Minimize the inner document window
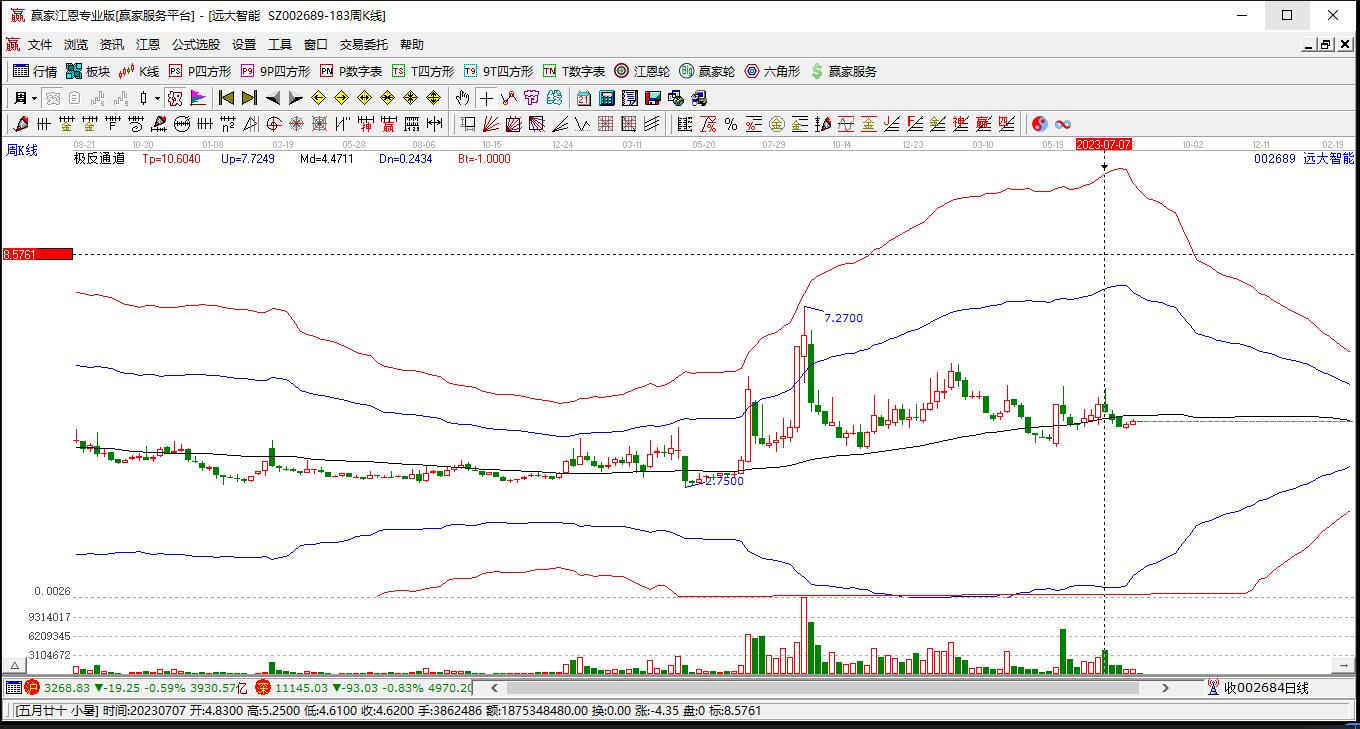 coord(1309,45)
